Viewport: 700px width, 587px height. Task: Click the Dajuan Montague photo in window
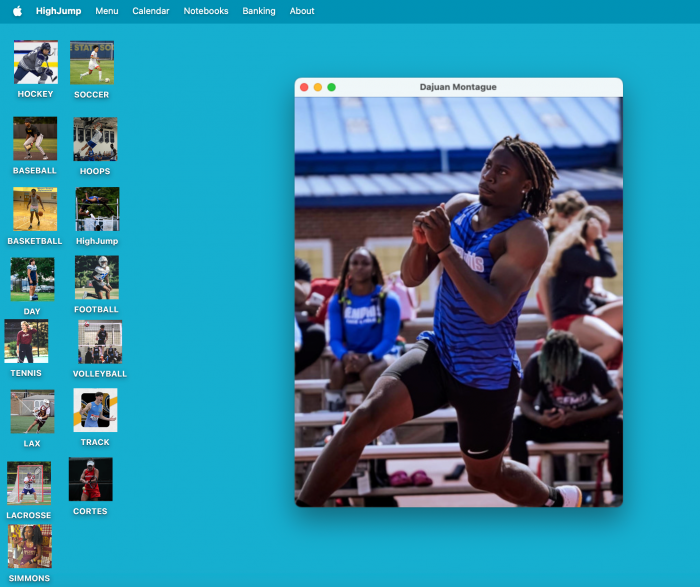[x=458, y=301]
